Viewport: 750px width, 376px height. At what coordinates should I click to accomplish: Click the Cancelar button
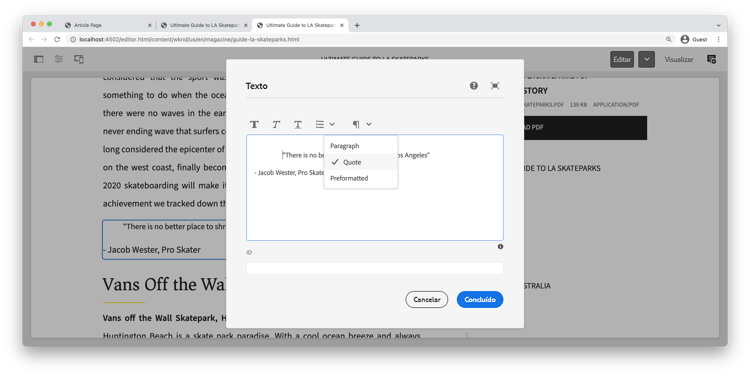tap(427, 299)
